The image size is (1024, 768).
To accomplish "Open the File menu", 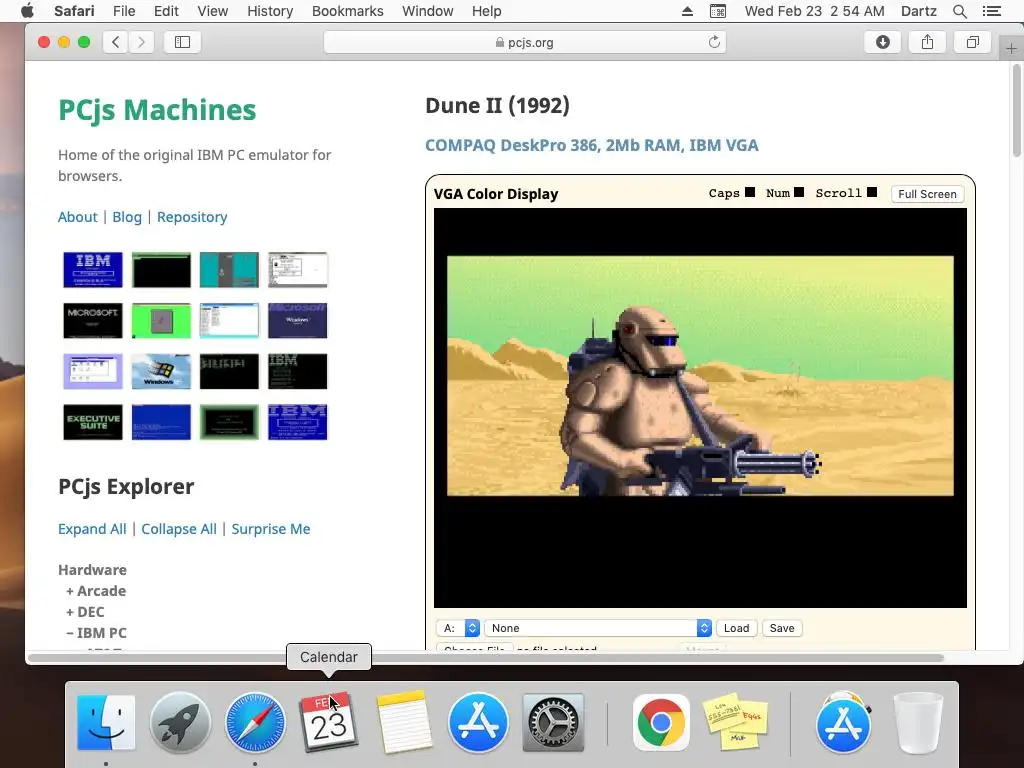I will click(124, 11).
